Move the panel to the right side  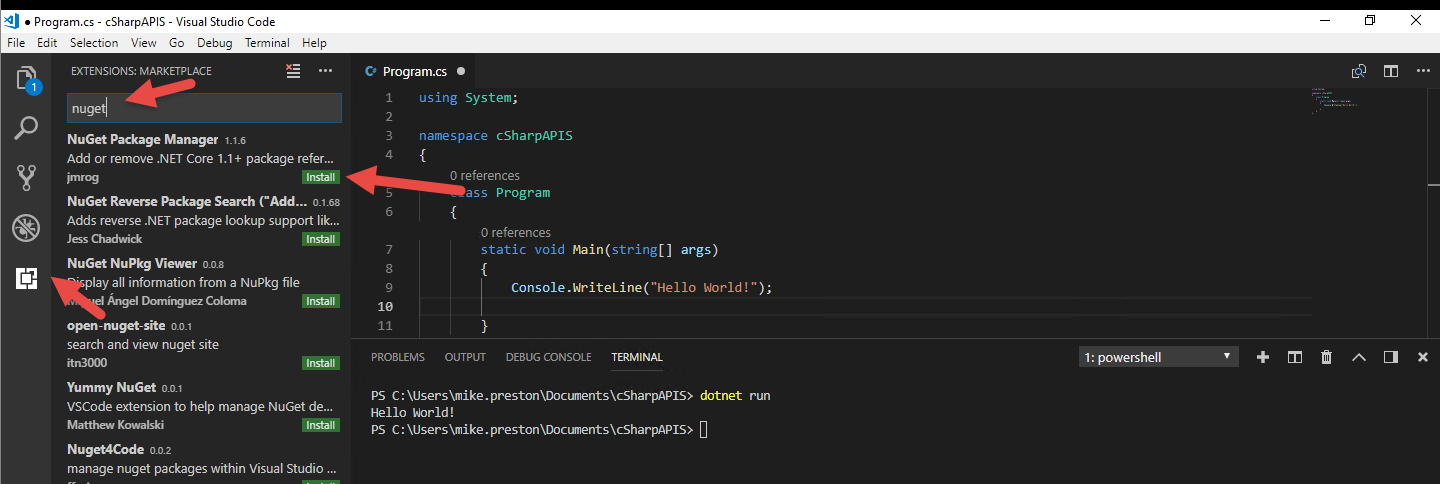(1391, 357)
